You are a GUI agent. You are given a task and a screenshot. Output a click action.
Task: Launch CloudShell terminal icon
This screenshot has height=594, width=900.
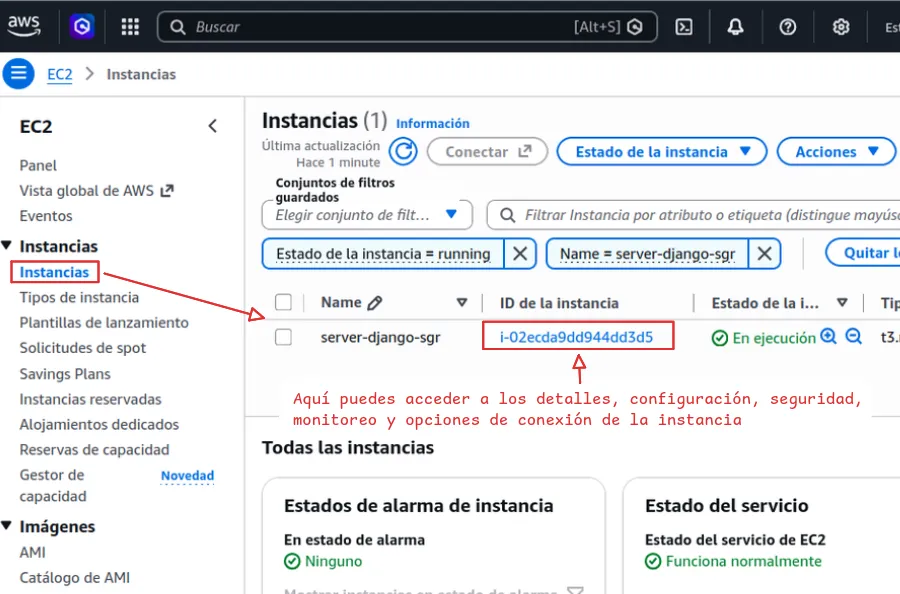pos(684,27)
